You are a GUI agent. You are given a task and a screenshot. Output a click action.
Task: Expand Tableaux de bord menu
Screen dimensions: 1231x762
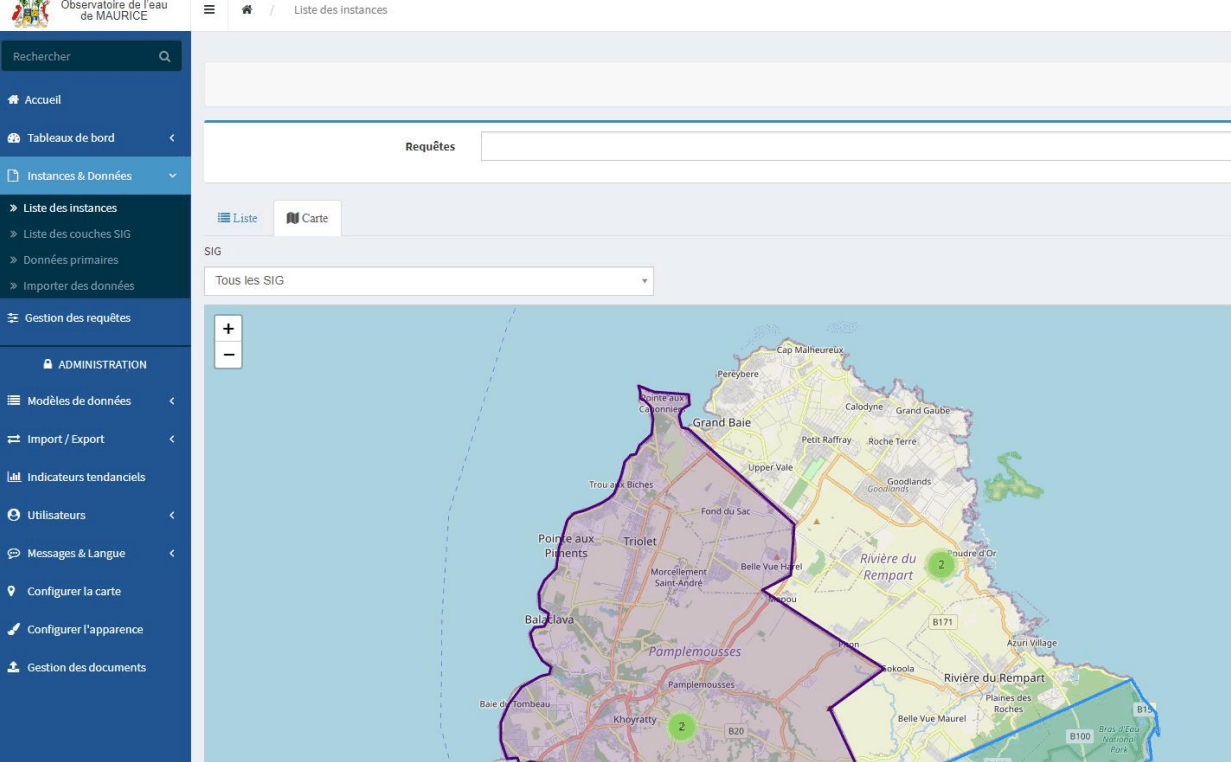click(x=95, y=138)
